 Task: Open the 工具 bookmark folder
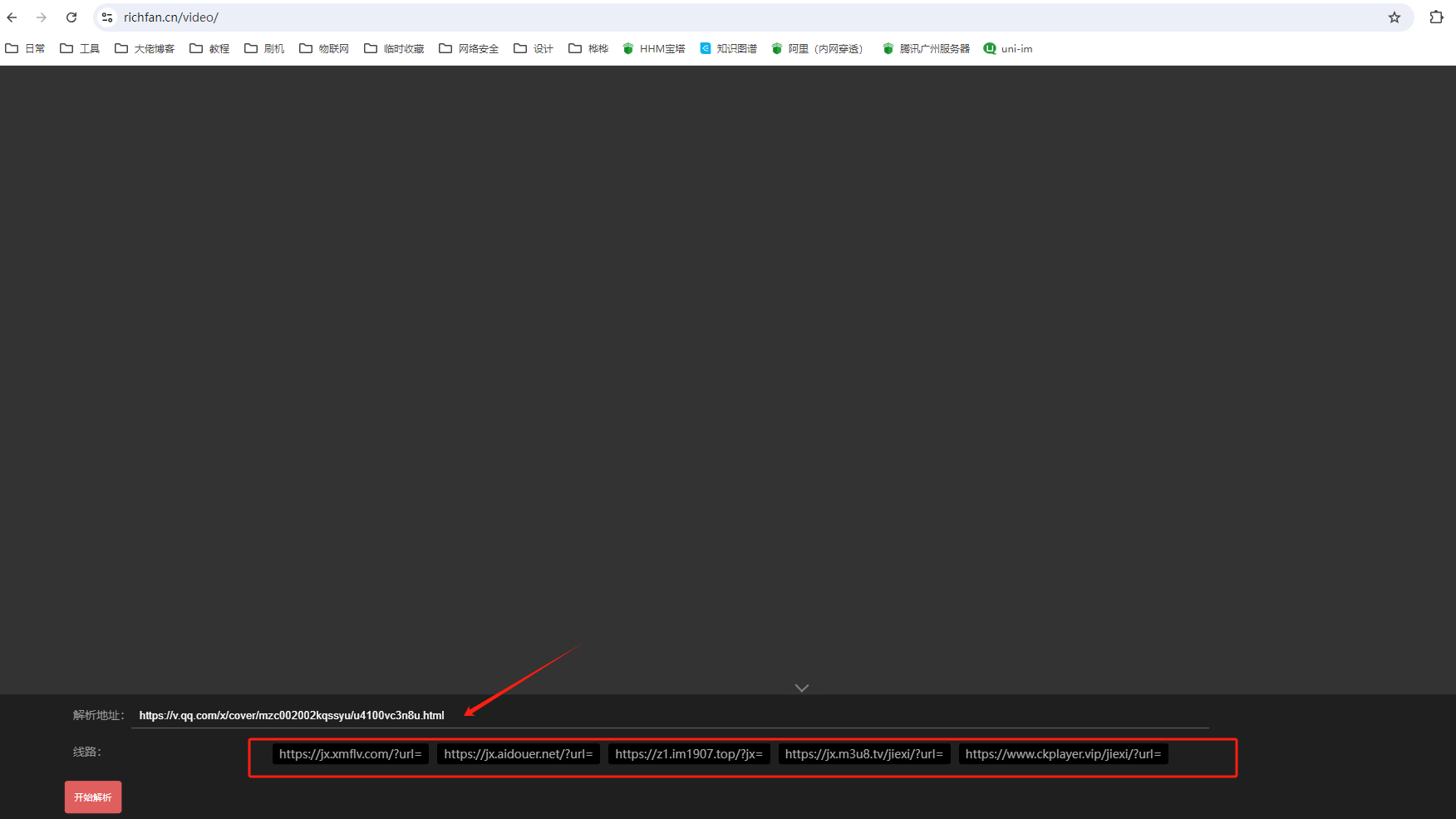click(80, 49)
